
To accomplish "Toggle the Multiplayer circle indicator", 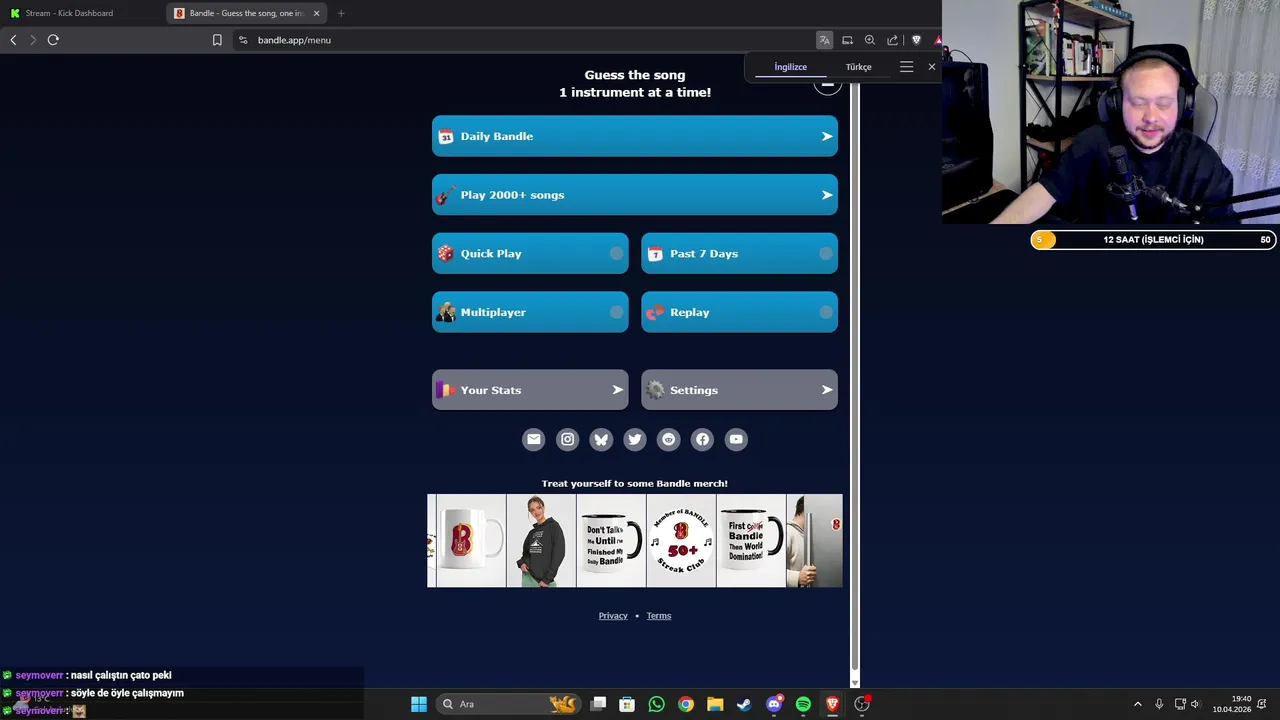I will (x=617, y=312).
